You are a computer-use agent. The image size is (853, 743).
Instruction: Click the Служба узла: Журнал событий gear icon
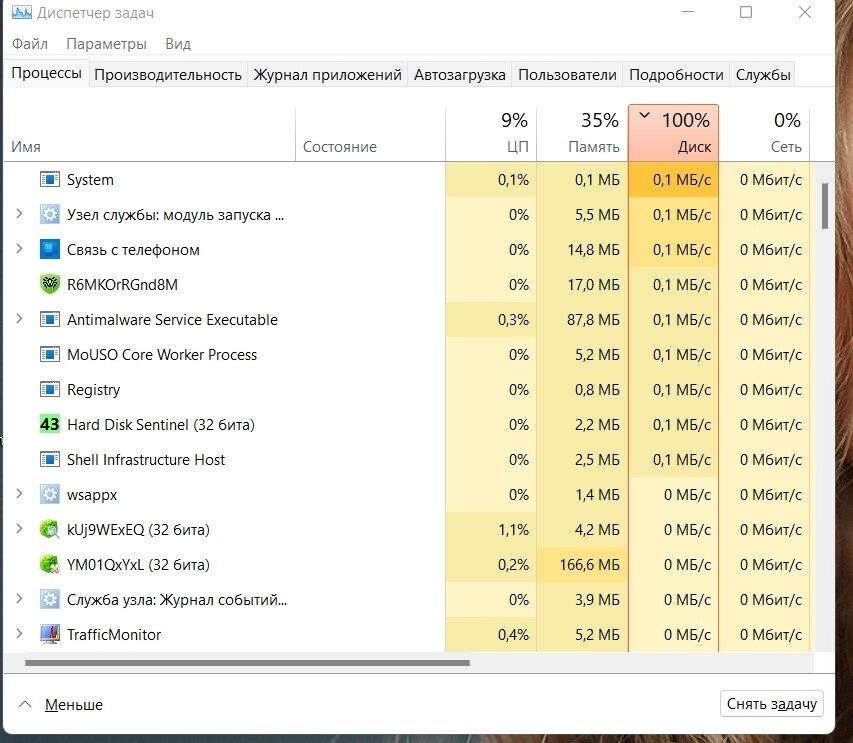click(x=50, y=599)
